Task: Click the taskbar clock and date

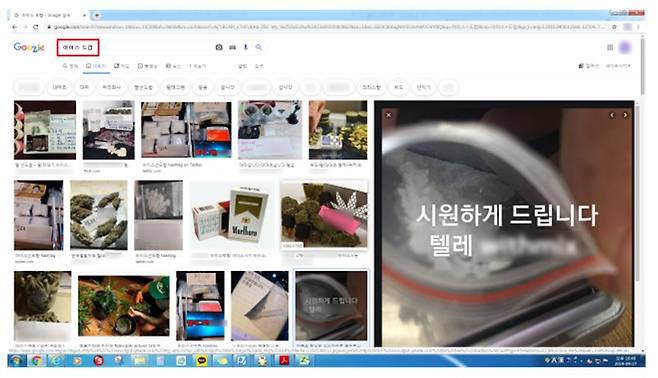Action: tap(625, 361)
